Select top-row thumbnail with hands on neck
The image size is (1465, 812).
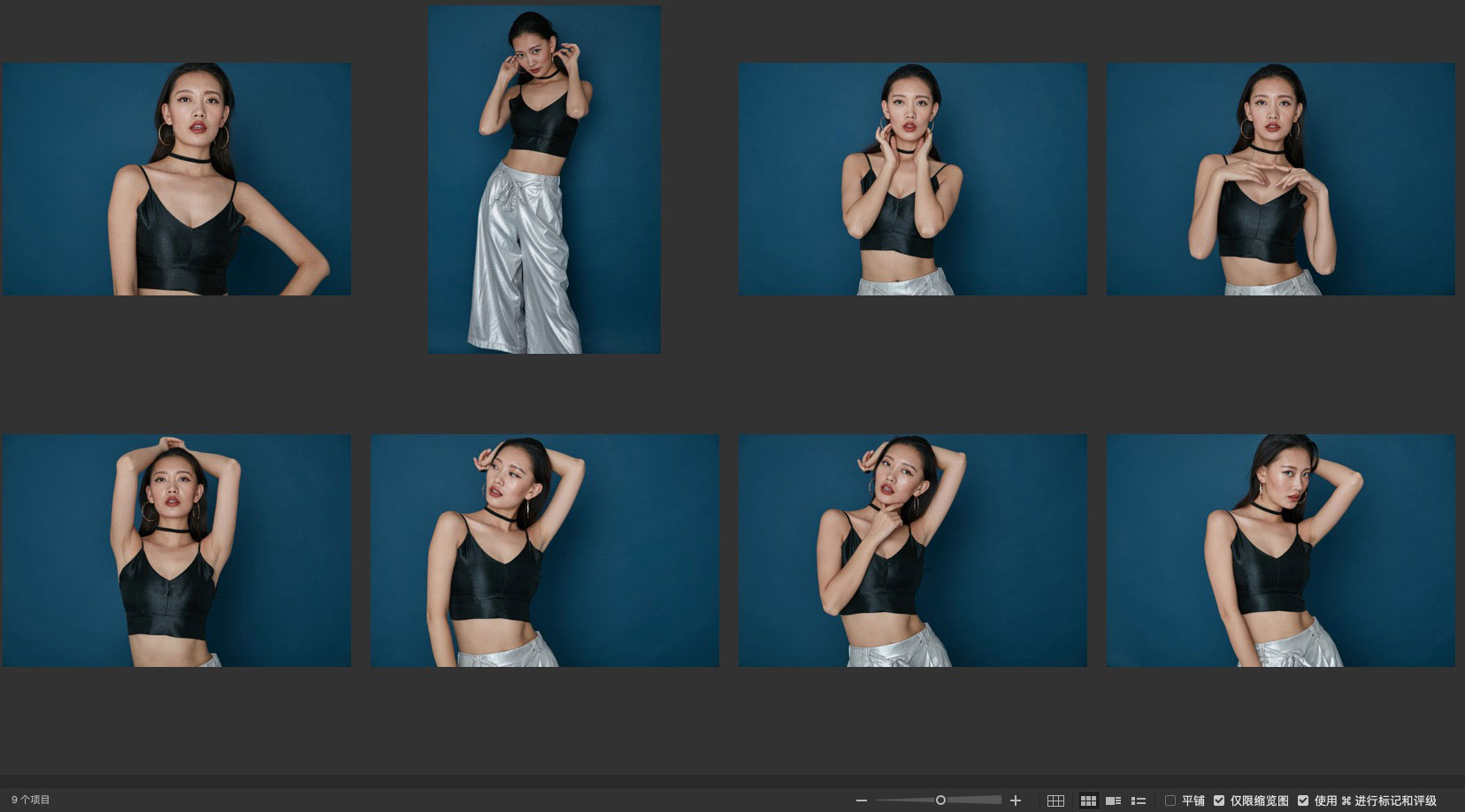pyautogui.click(x=913, y=179)
